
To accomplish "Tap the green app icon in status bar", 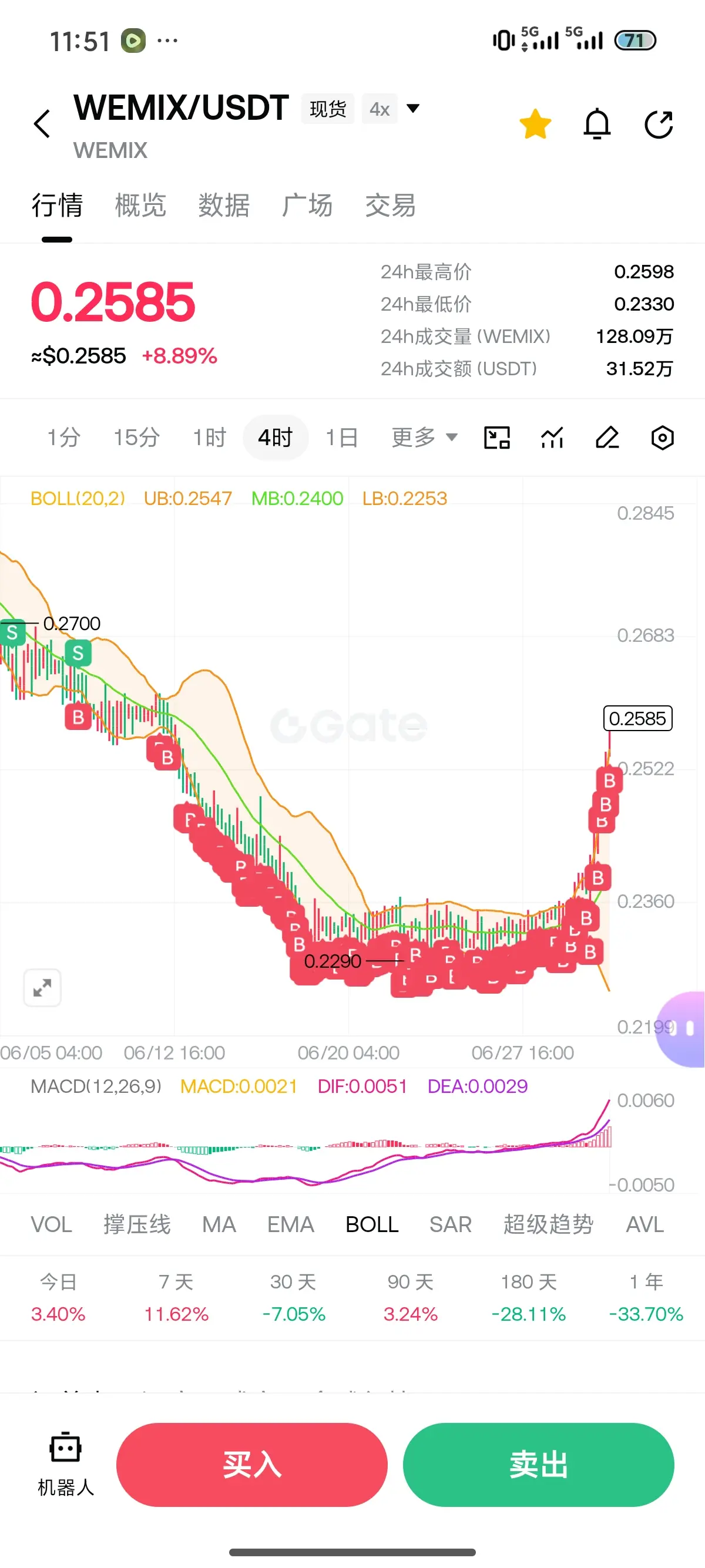I will pos(133,41).
